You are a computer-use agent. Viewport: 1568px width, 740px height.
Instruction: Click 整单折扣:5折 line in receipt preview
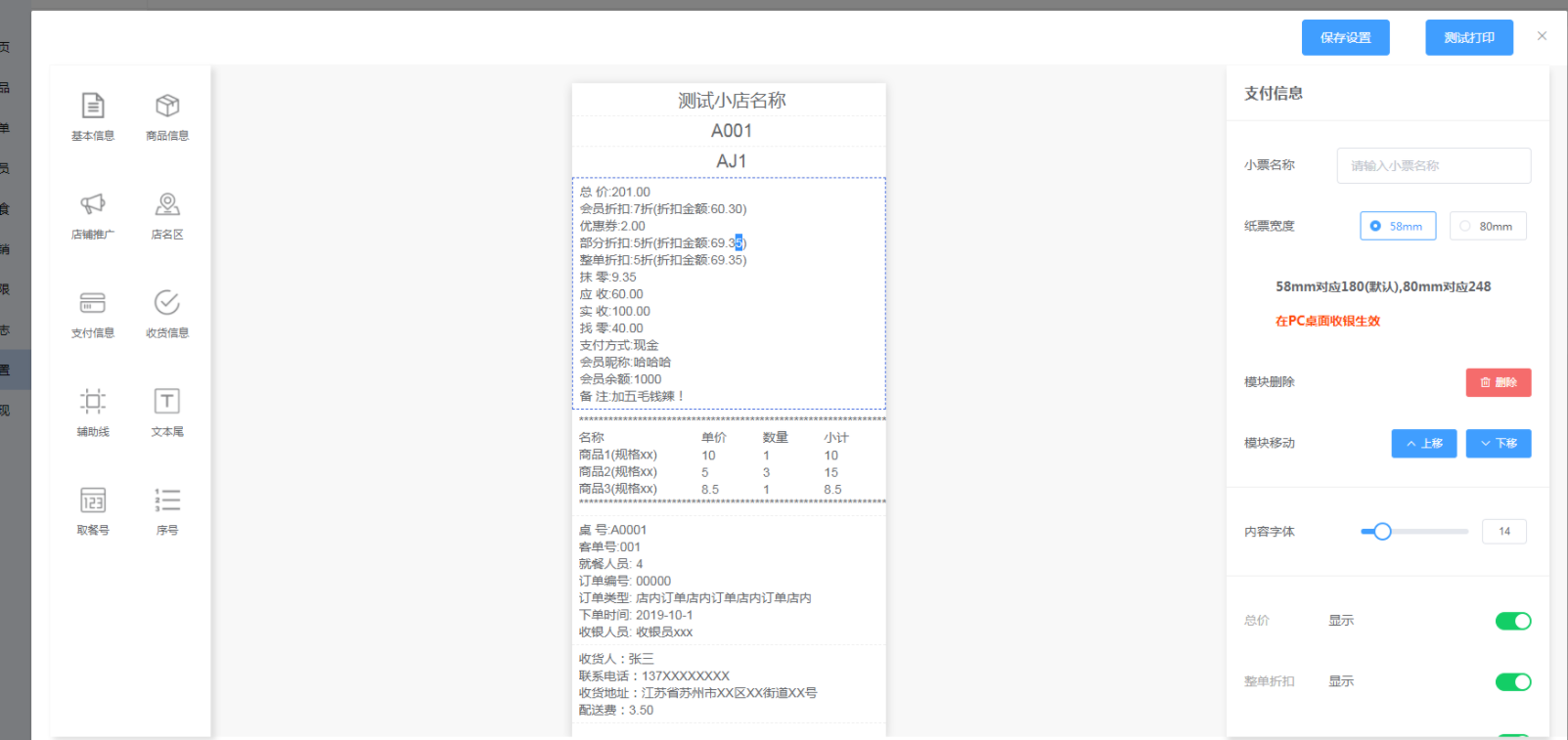(663, 260)
